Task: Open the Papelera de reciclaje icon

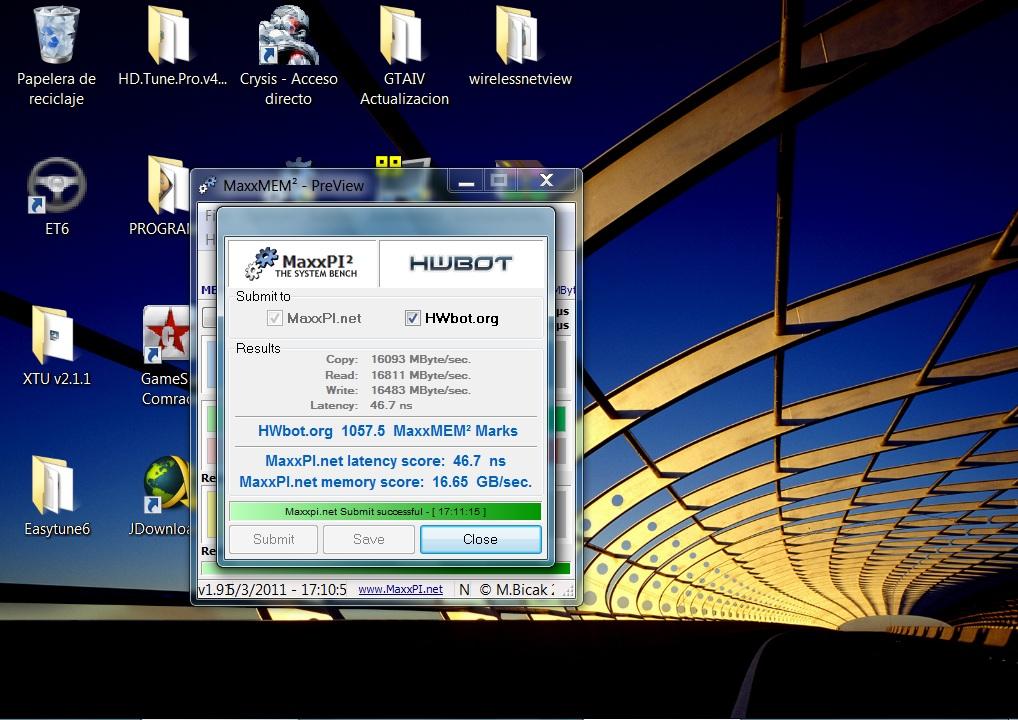Action: pos(56,55)
